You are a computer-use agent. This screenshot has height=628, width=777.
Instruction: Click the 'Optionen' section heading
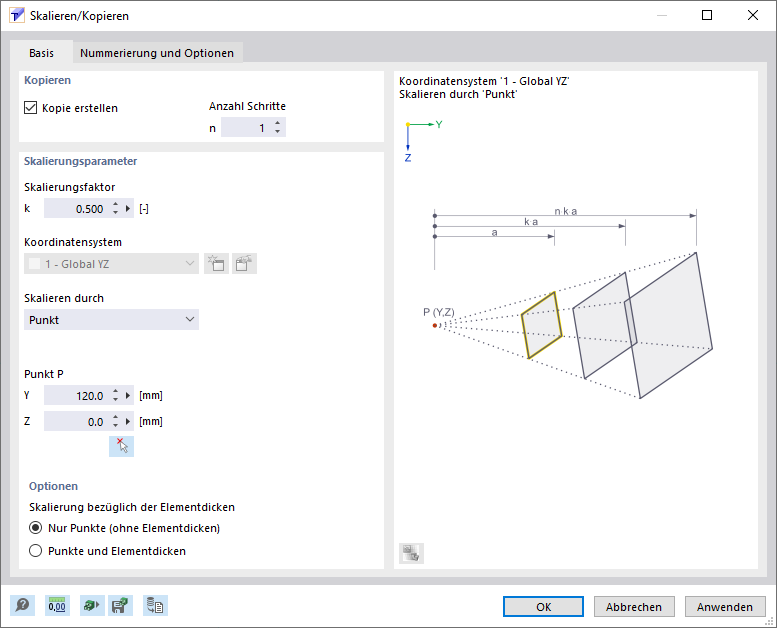54,486
